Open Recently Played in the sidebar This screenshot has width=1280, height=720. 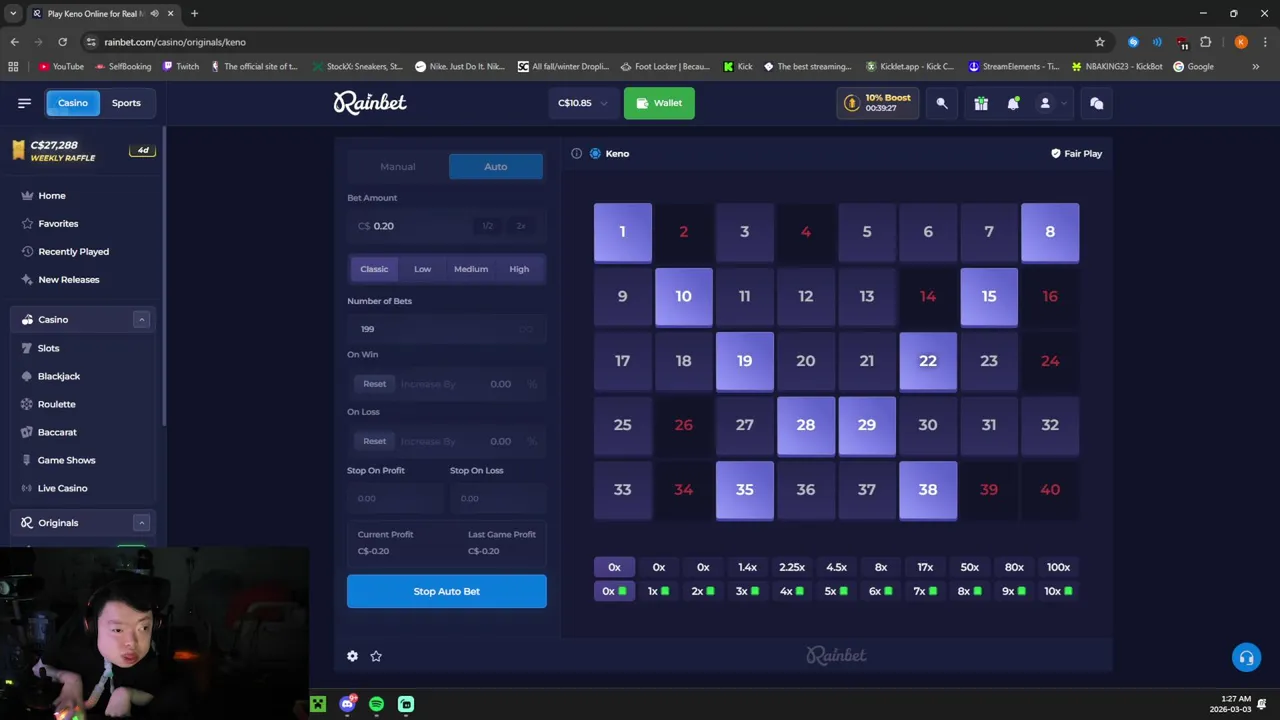click(x=73, y=251)
